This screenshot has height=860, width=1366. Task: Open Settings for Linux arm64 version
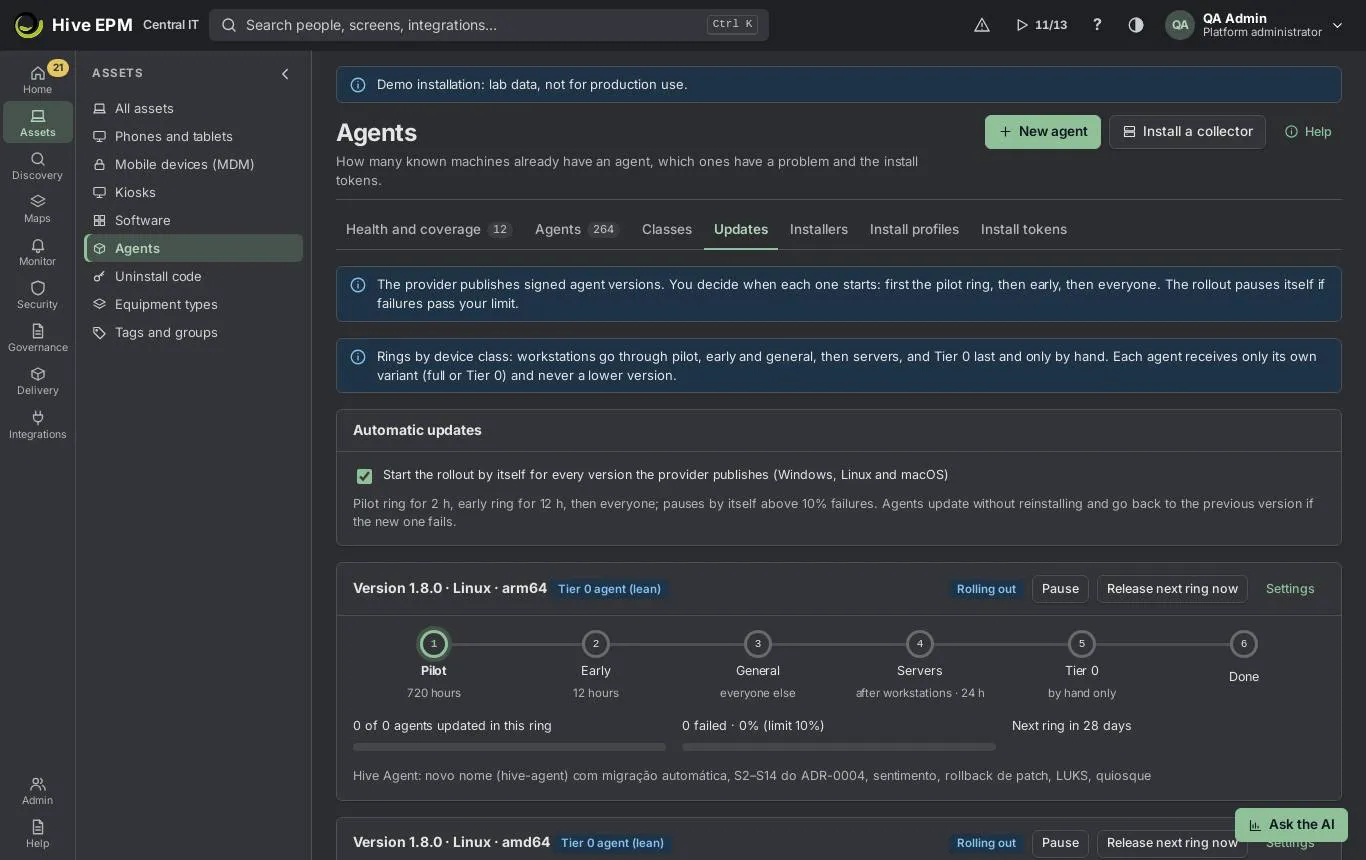point(1290,589)
